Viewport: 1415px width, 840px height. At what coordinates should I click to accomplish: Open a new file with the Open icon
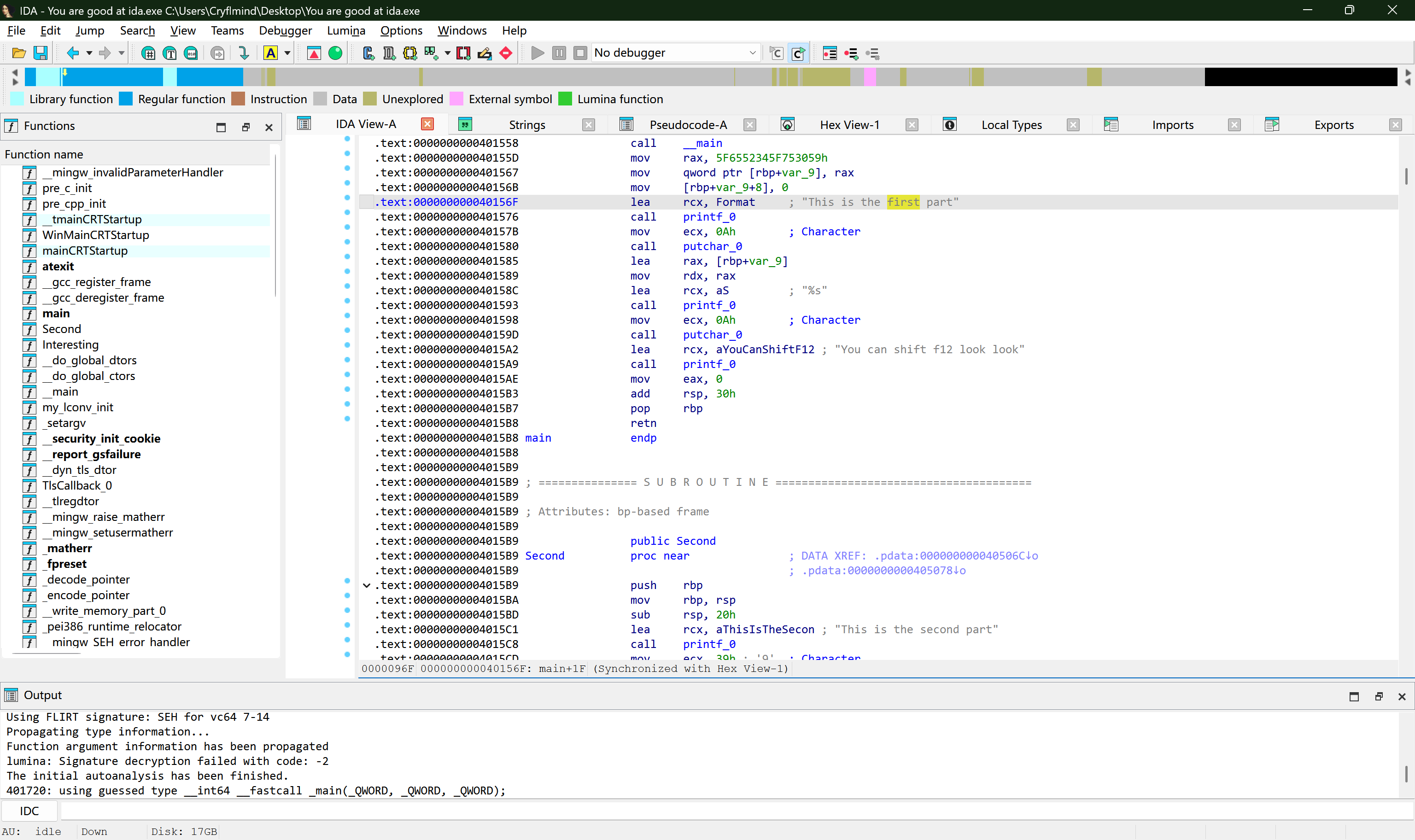point(18,52)
